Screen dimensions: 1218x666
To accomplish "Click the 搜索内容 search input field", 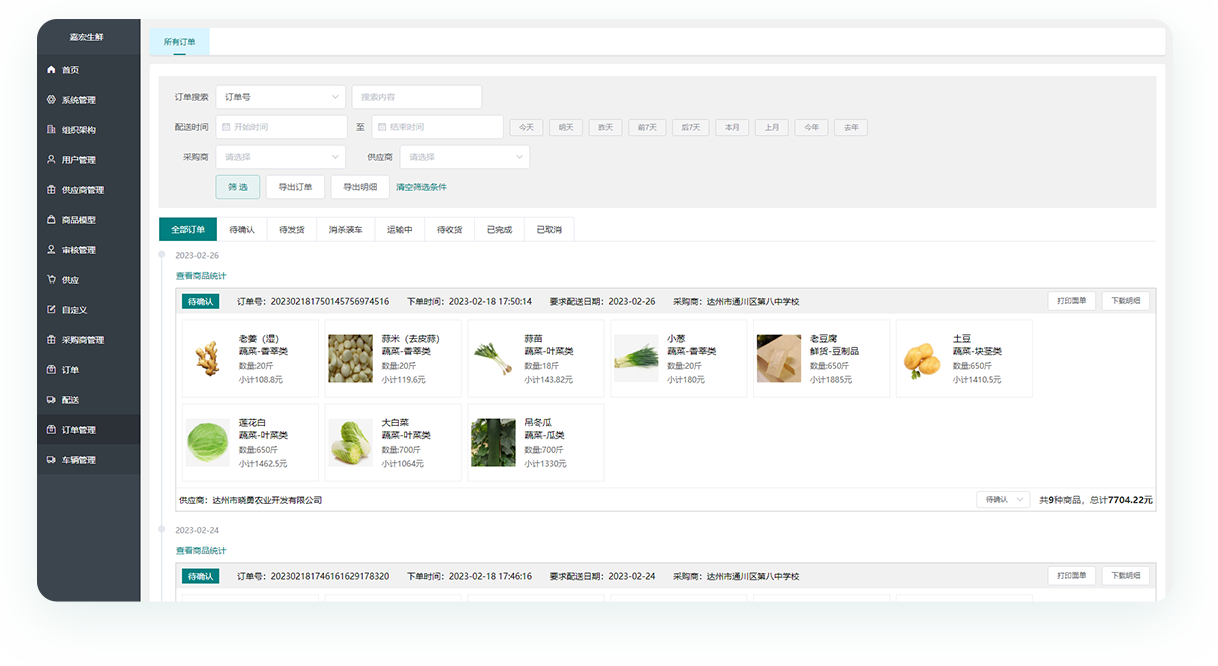I will tap(416, 97).
